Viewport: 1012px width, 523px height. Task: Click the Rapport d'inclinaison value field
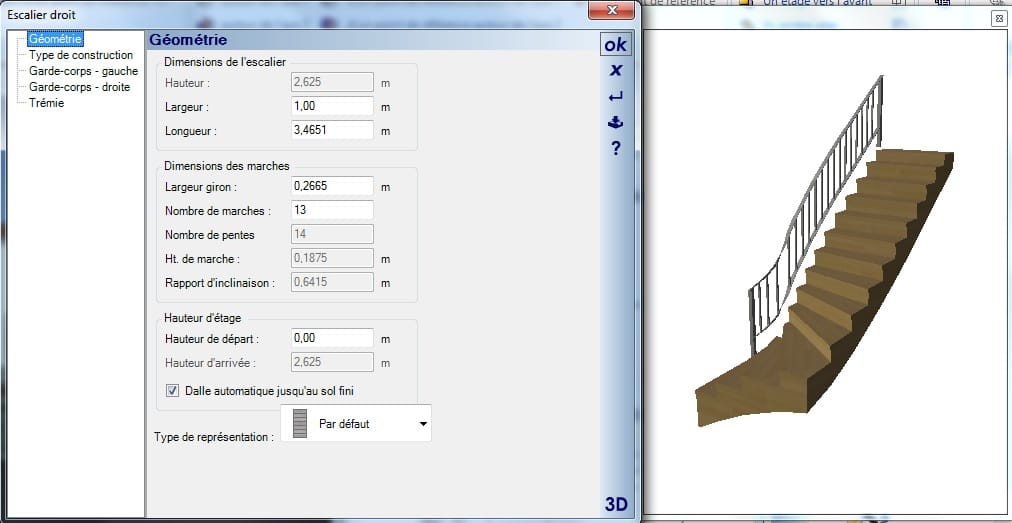pos(332,282)
